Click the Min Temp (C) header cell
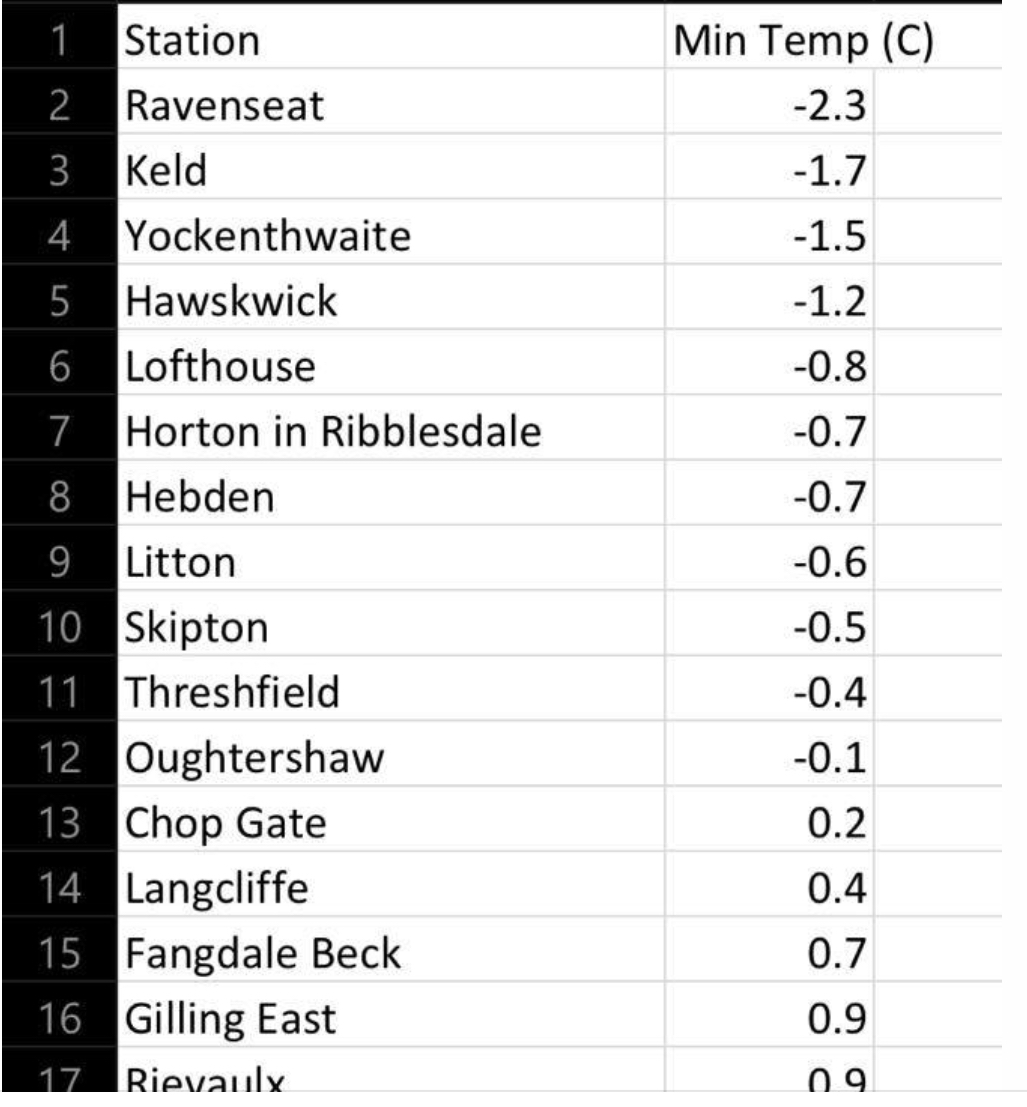 [806, 42]
